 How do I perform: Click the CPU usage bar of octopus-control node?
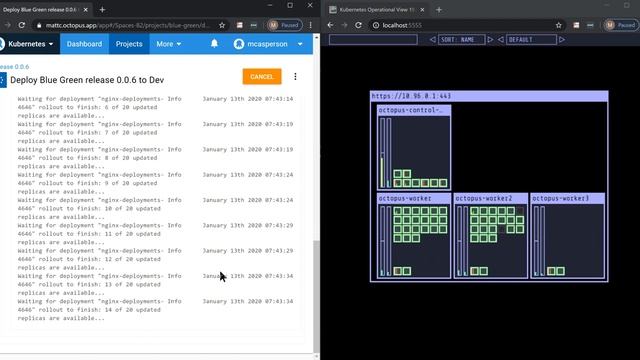(x=382, y=153)
